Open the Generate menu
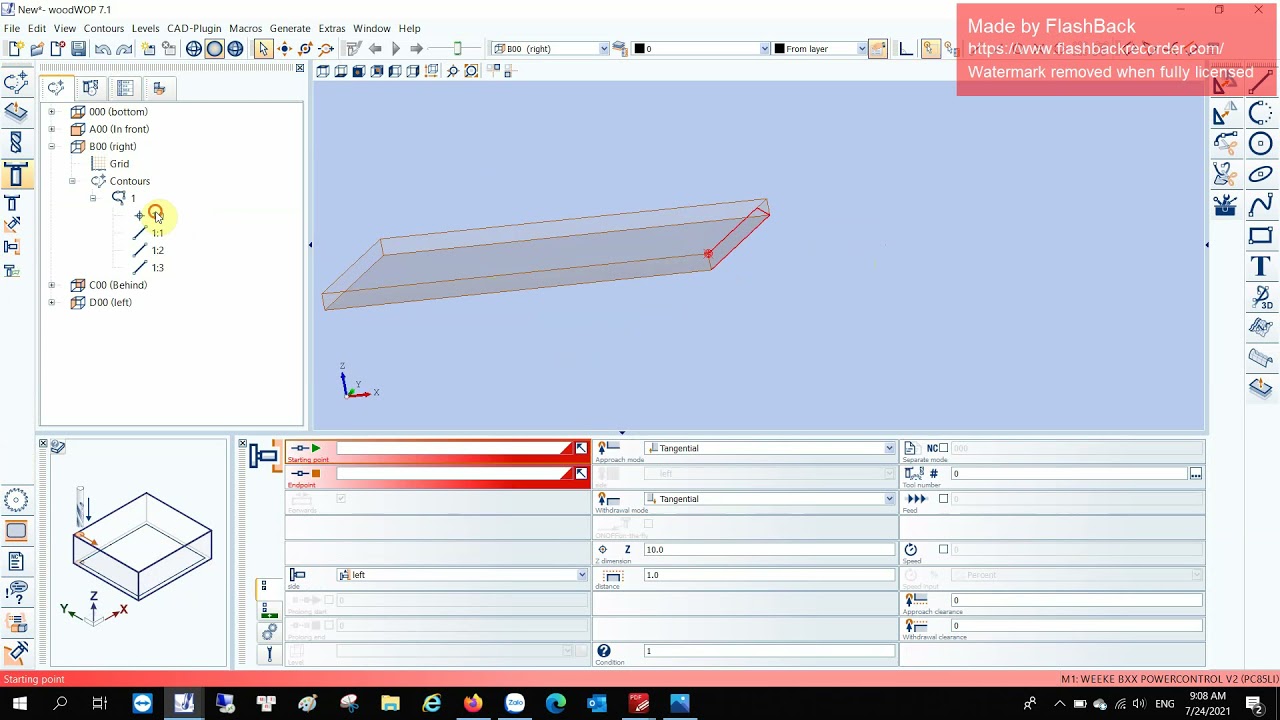This screenshot has width=1280, height=720. click(290, 28)
